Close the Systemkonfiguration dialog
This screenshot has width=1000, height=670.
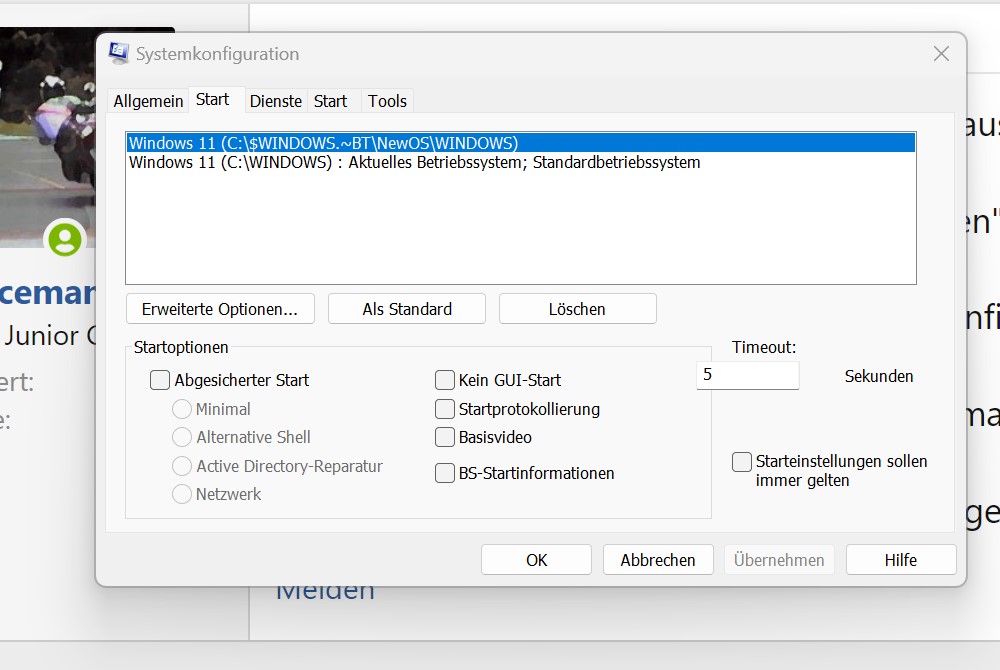[941, 54]
